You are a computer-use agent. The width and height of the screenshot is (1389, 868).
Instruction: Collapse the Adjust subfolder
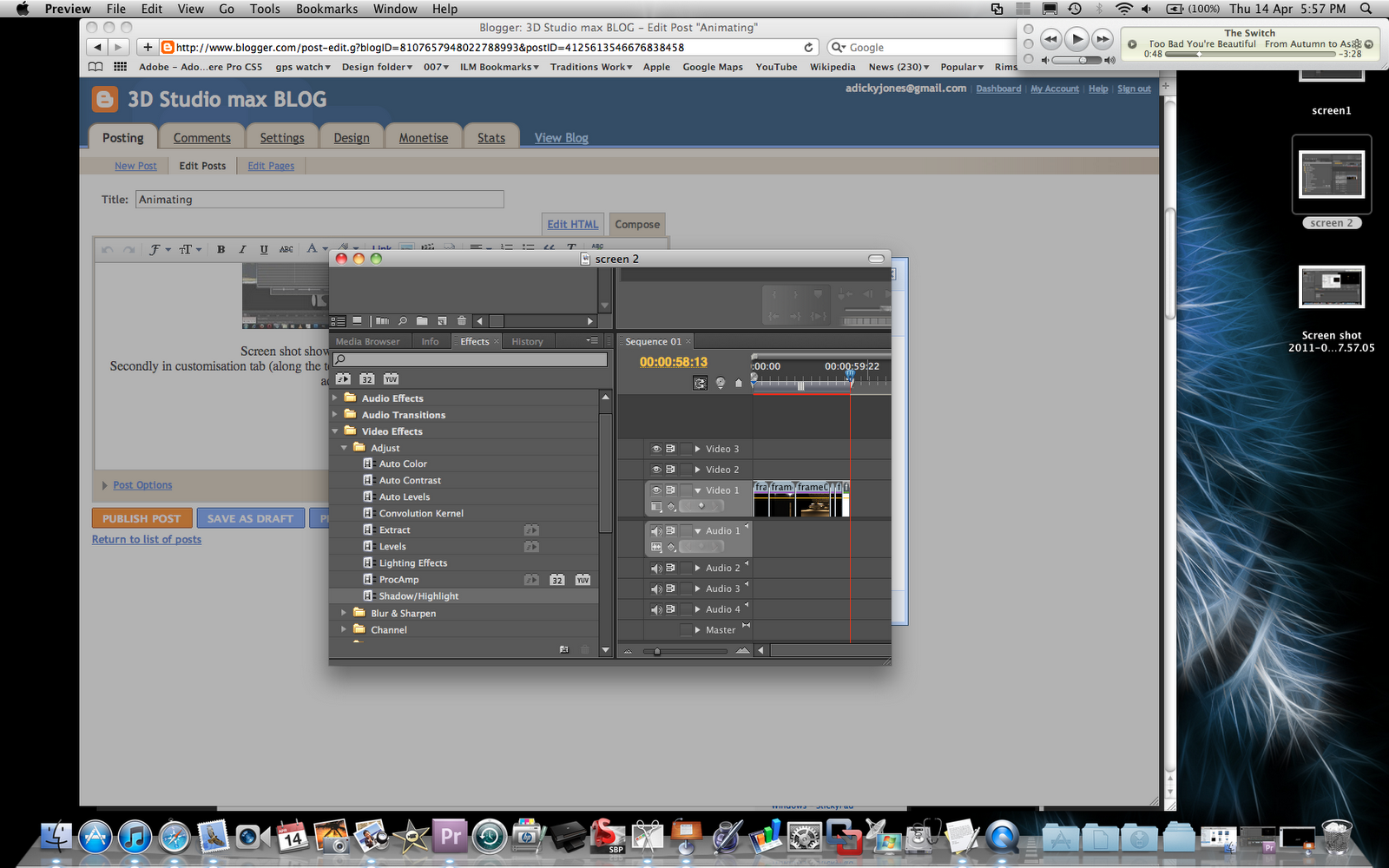tap(344, 448)
